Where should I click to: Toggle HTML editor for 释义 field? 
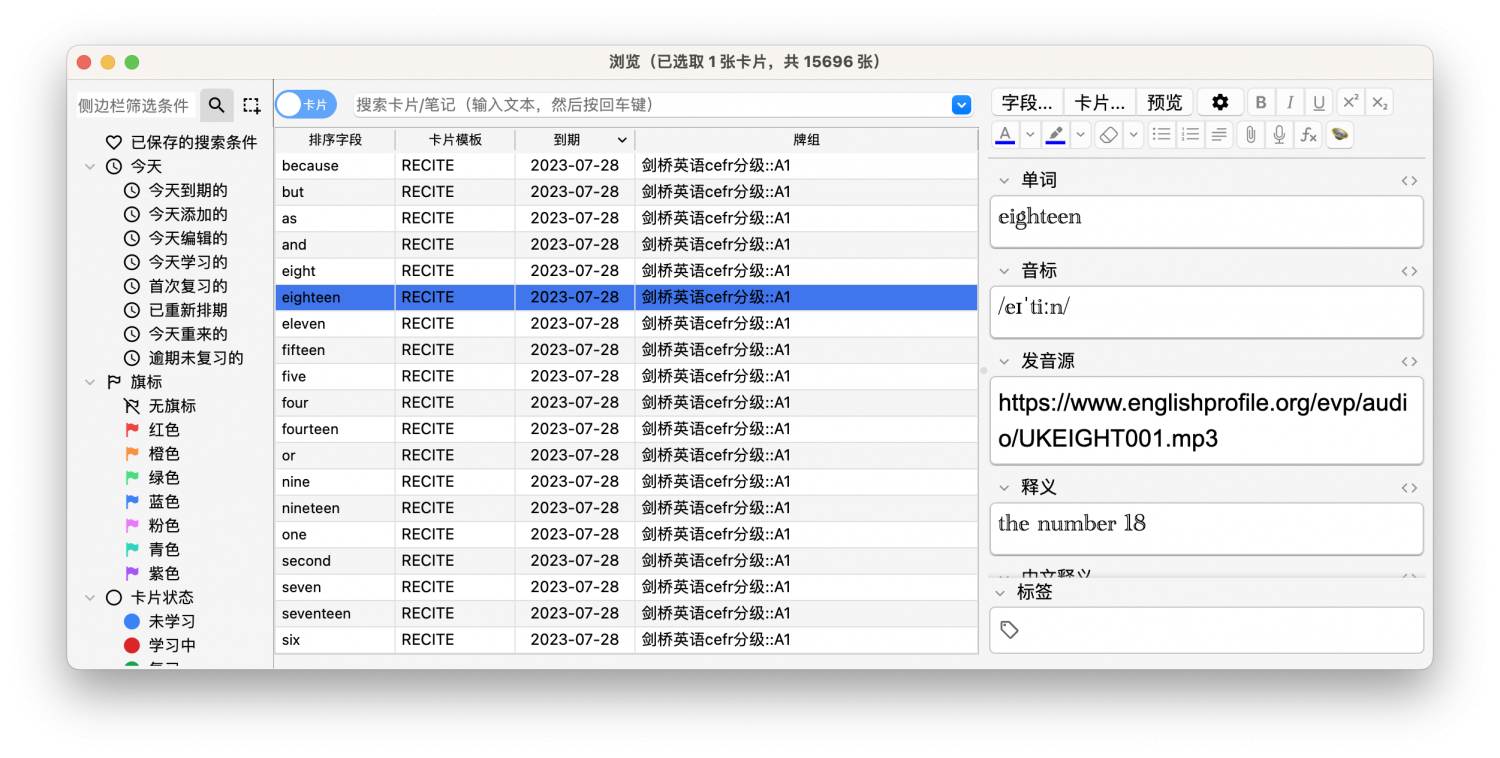[1409, 488]
